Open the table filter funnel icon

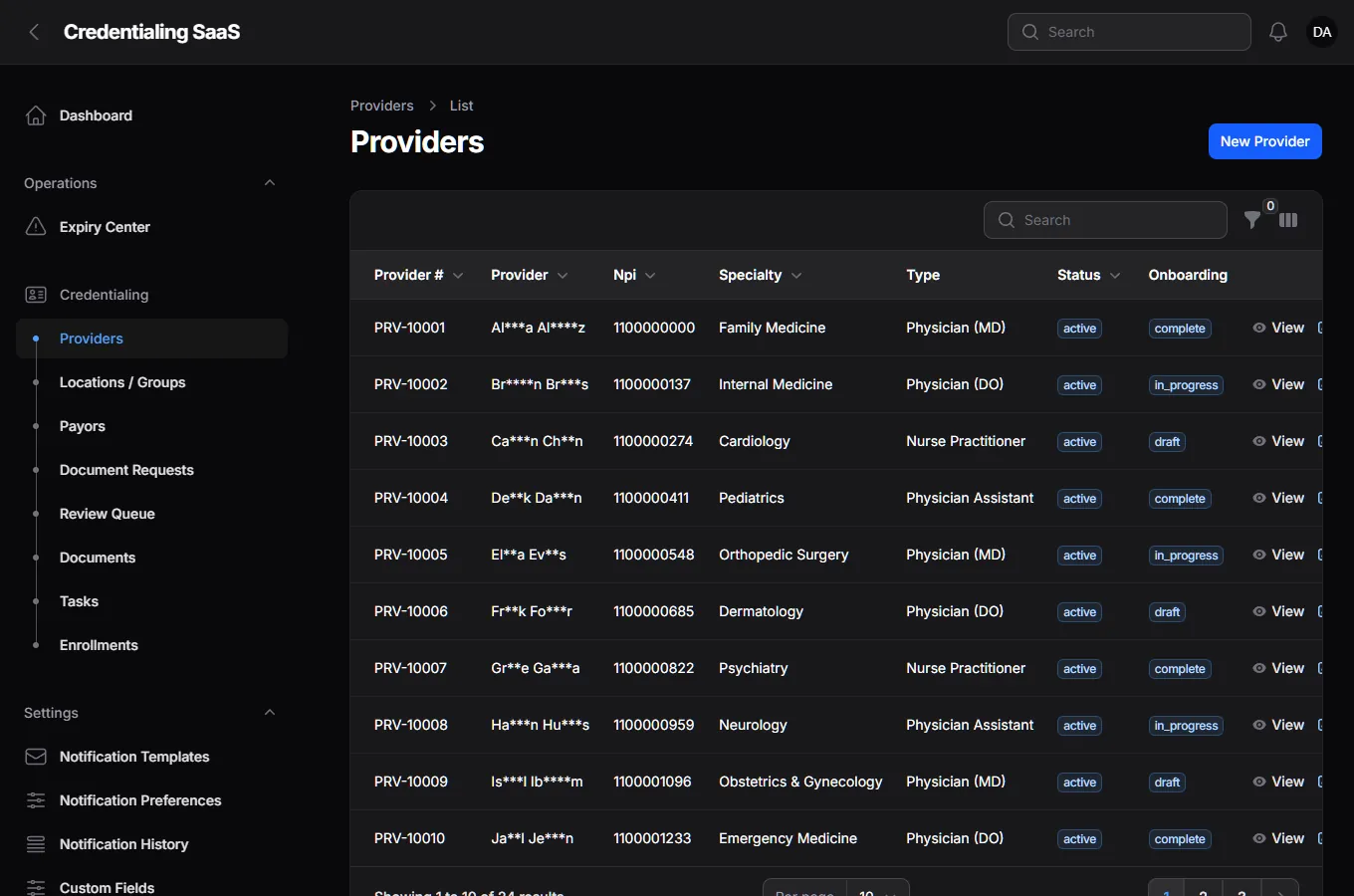pyautogui.click(x=1252, y=220)
